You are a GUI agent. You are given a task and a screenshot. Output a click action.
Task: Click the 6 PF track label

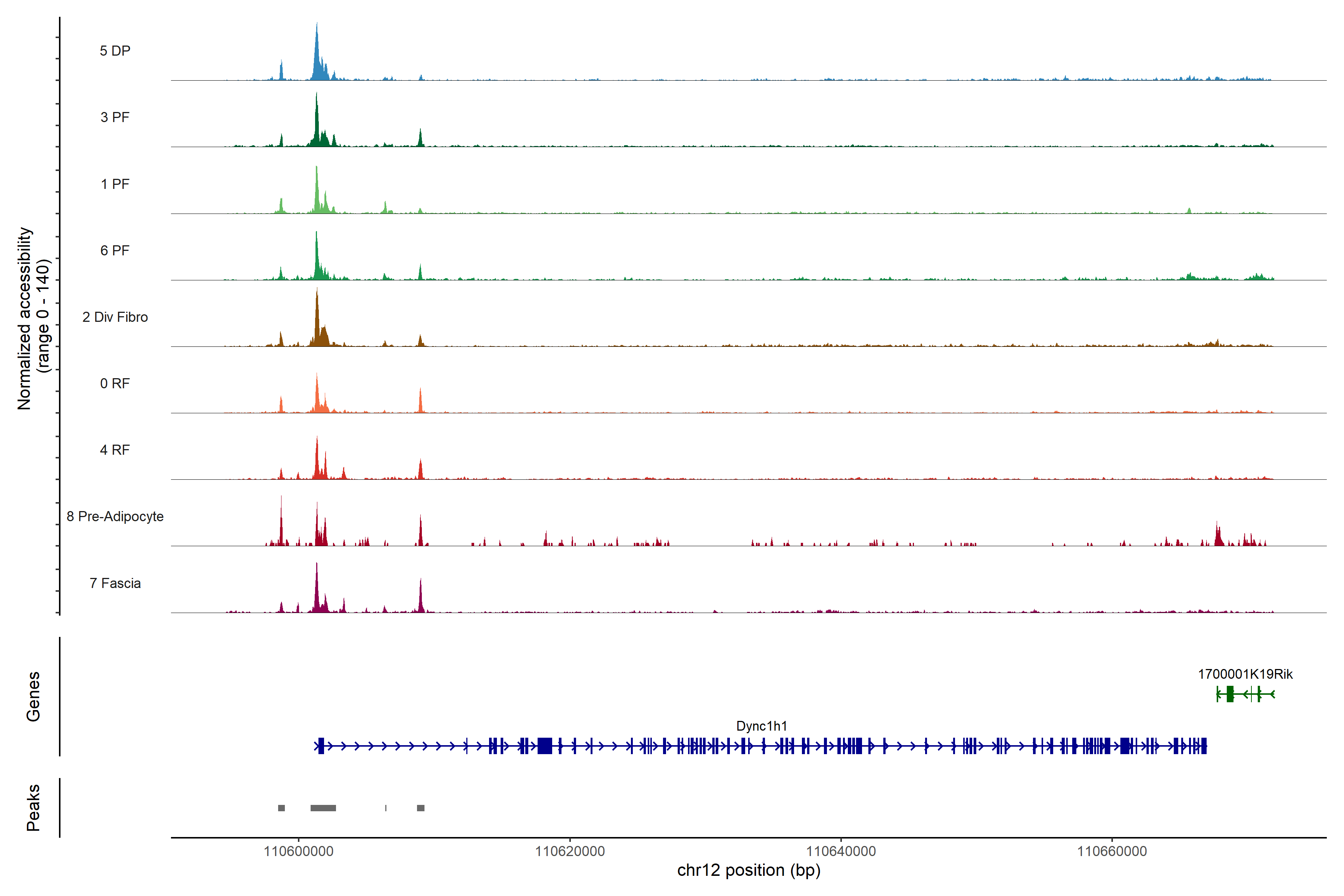coord(115,250)
